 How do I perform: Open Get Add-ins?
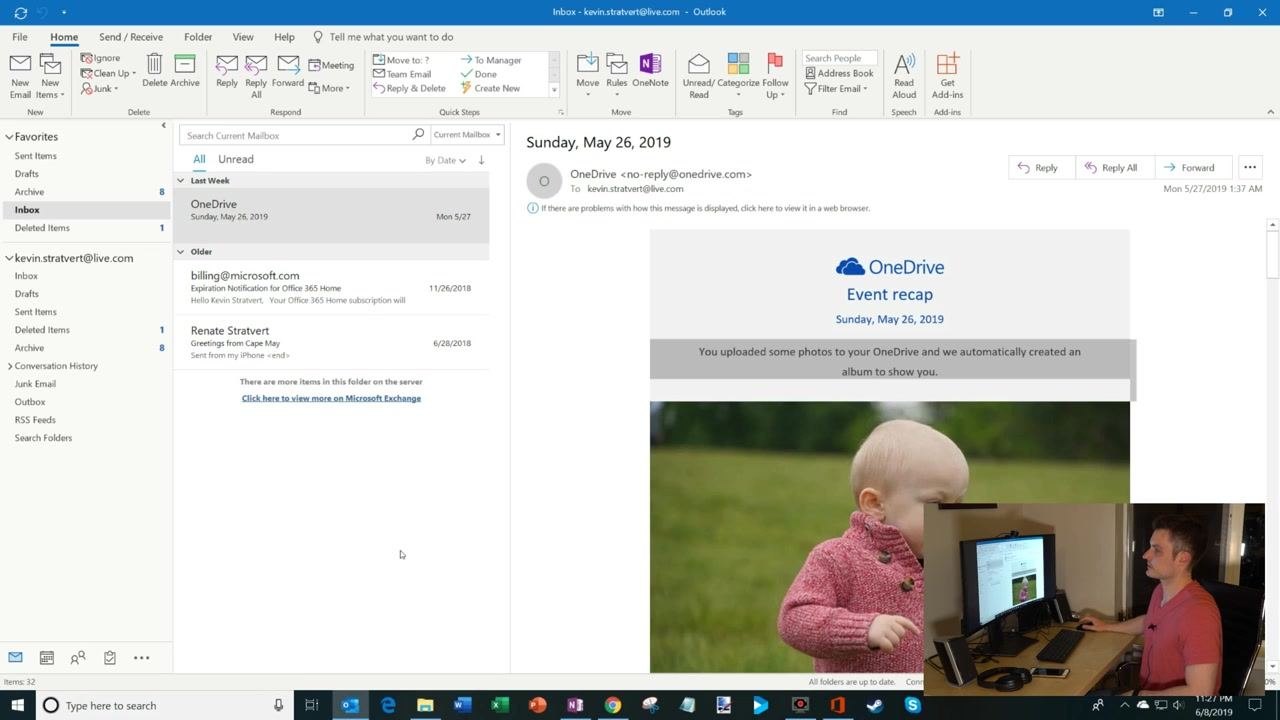click(x=947, y=76)
